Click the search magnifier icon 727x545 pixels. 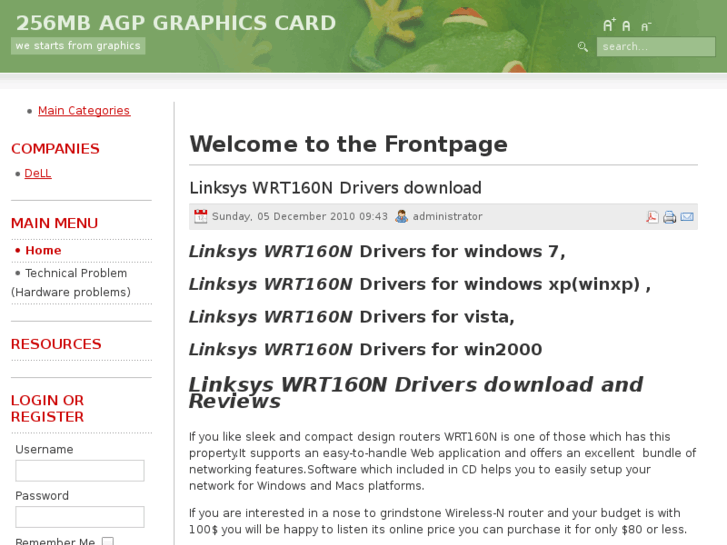pyautogui.click(x=583, y=46)
